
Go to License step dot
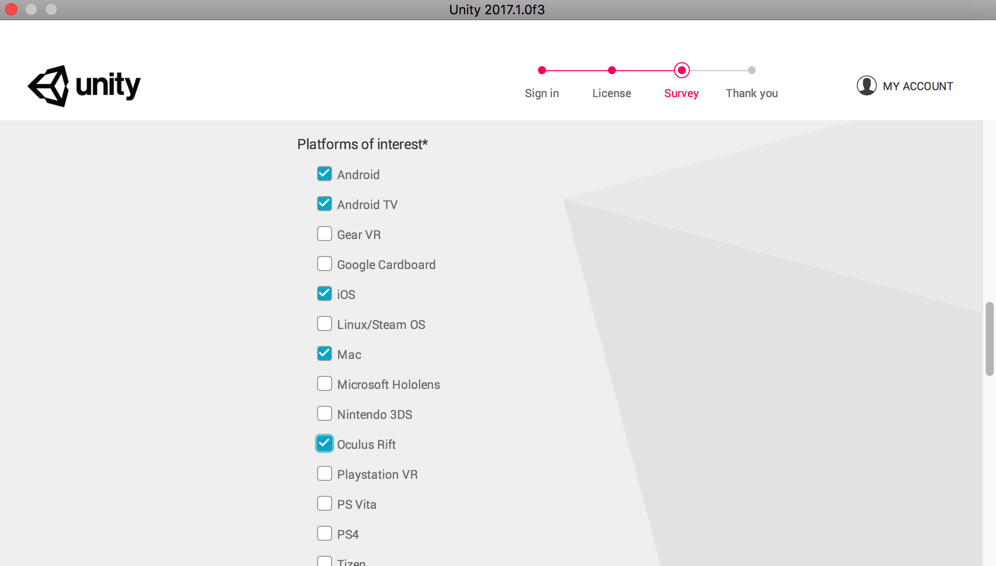click(x=612, y=71)
